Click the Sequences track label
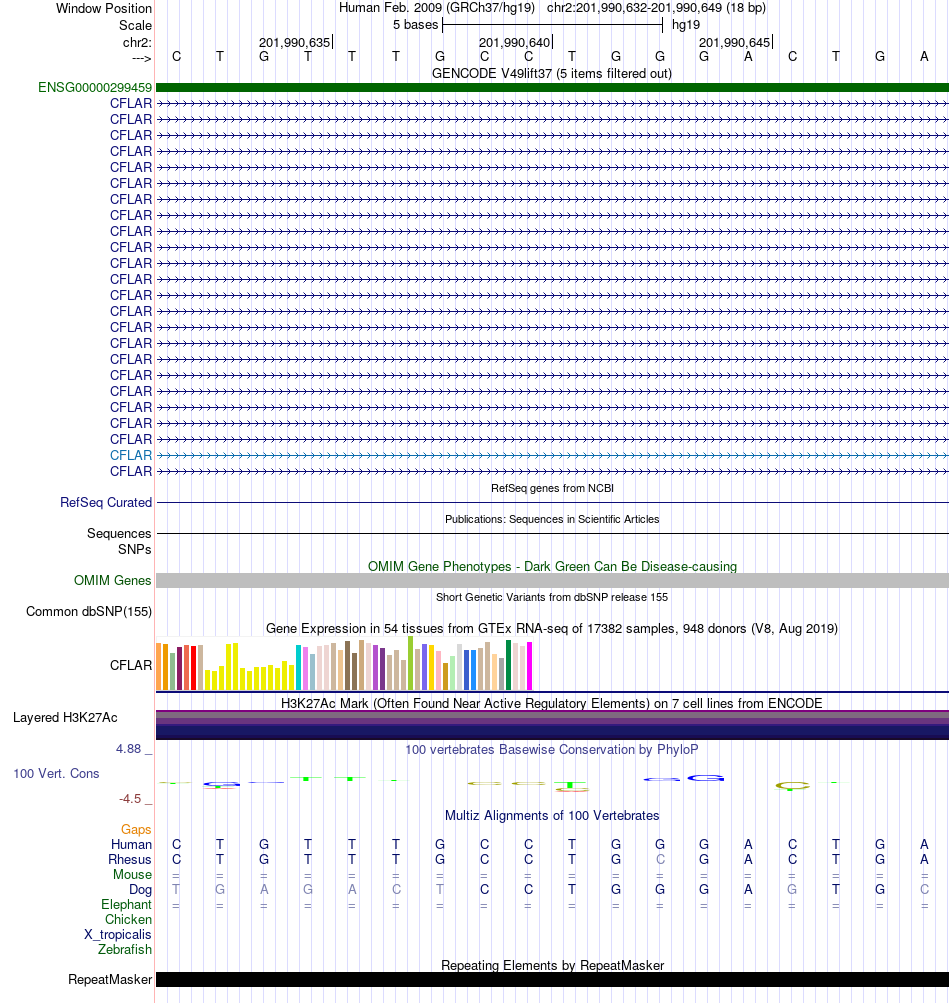The height and width of the screenshot is (1003, 950). [x=119, y=533]
